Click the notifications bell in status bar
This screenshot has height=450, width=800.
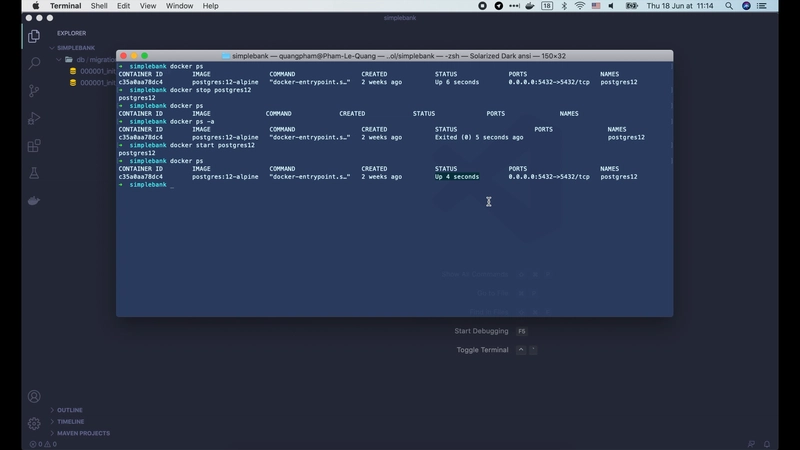coord(767,444)
